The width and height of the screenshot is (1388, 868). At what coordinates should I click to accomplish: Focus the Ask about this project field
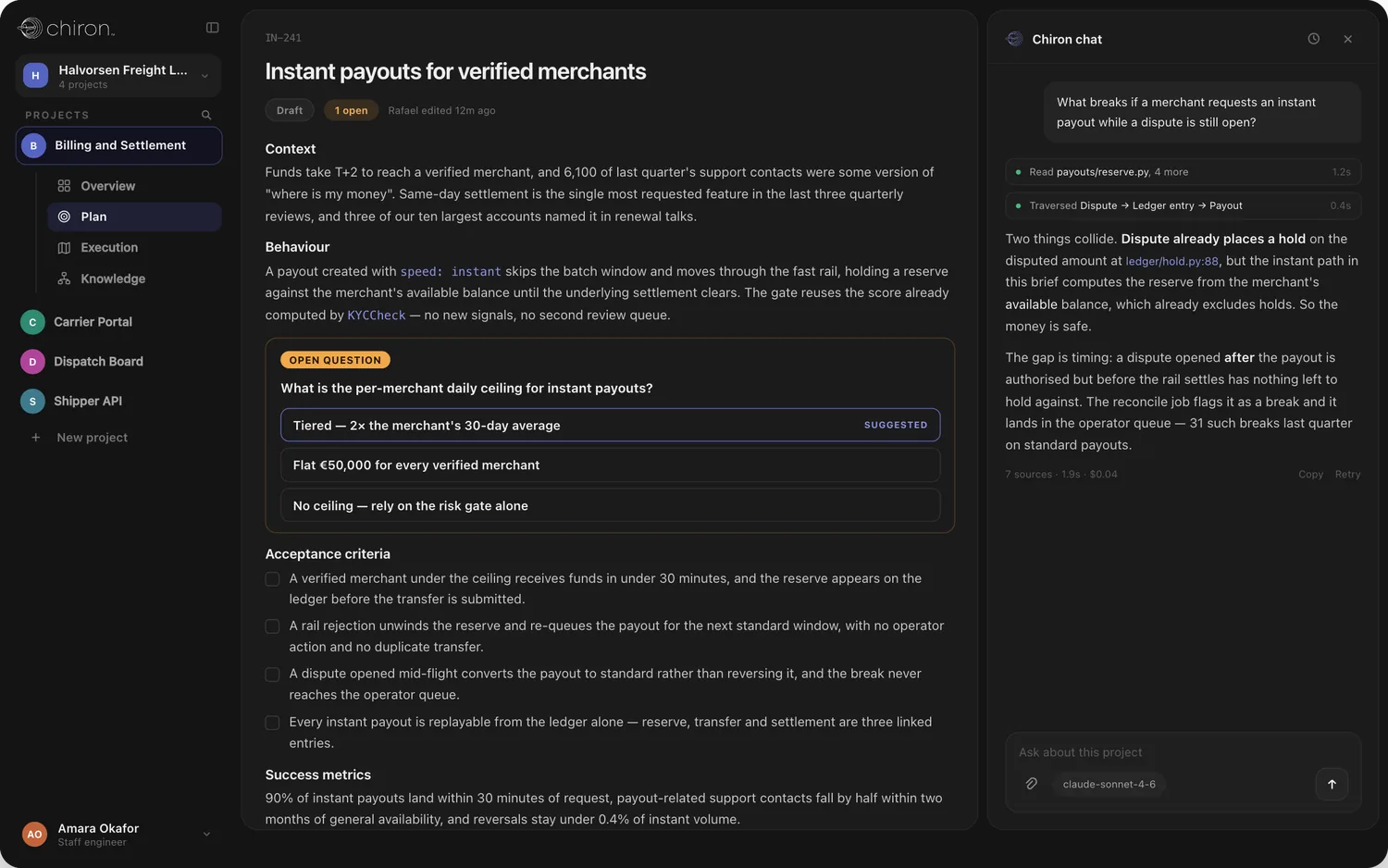point(1183,752)
